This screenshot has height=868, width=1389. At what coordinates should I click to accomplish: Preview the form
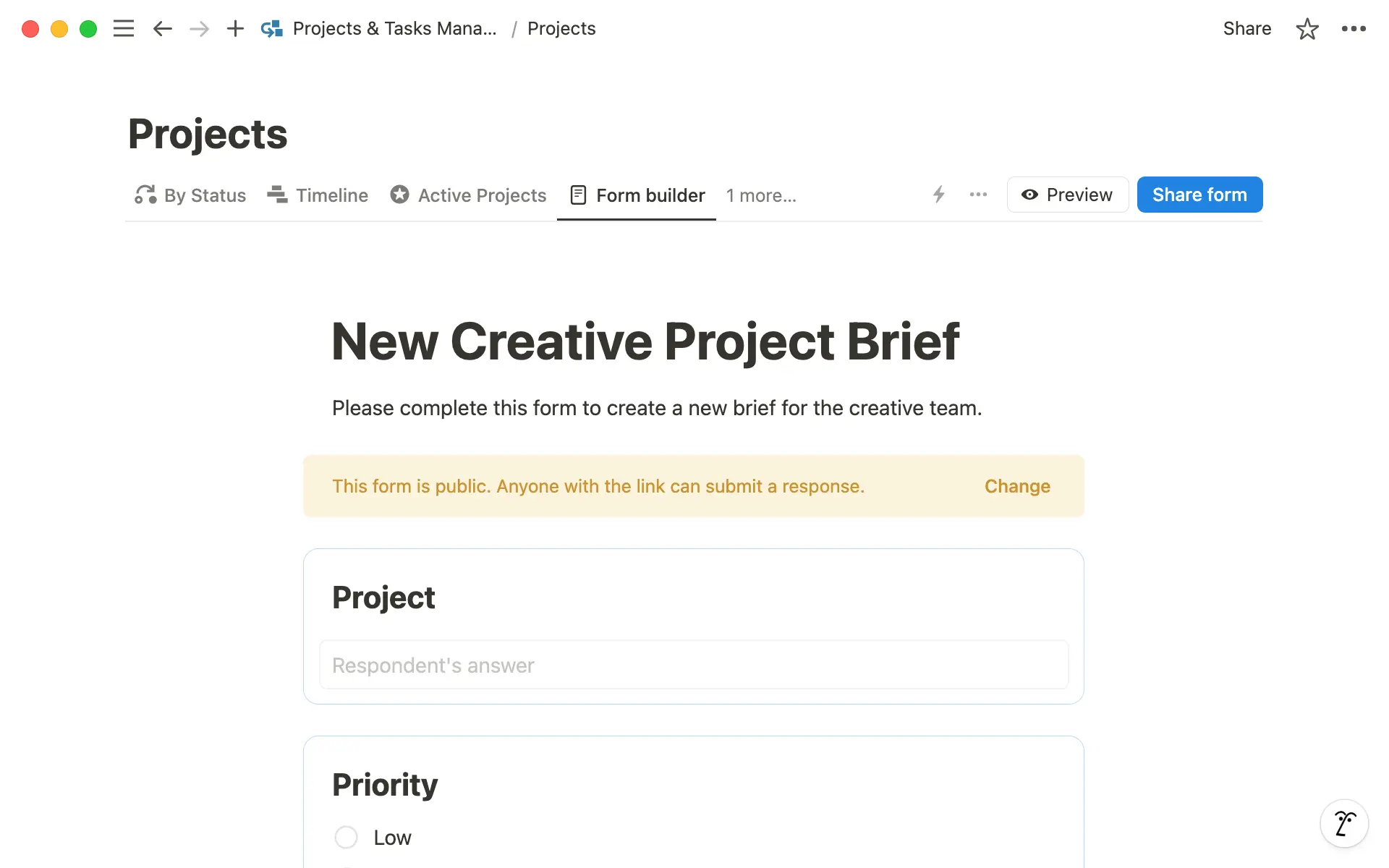point(1067,195)
